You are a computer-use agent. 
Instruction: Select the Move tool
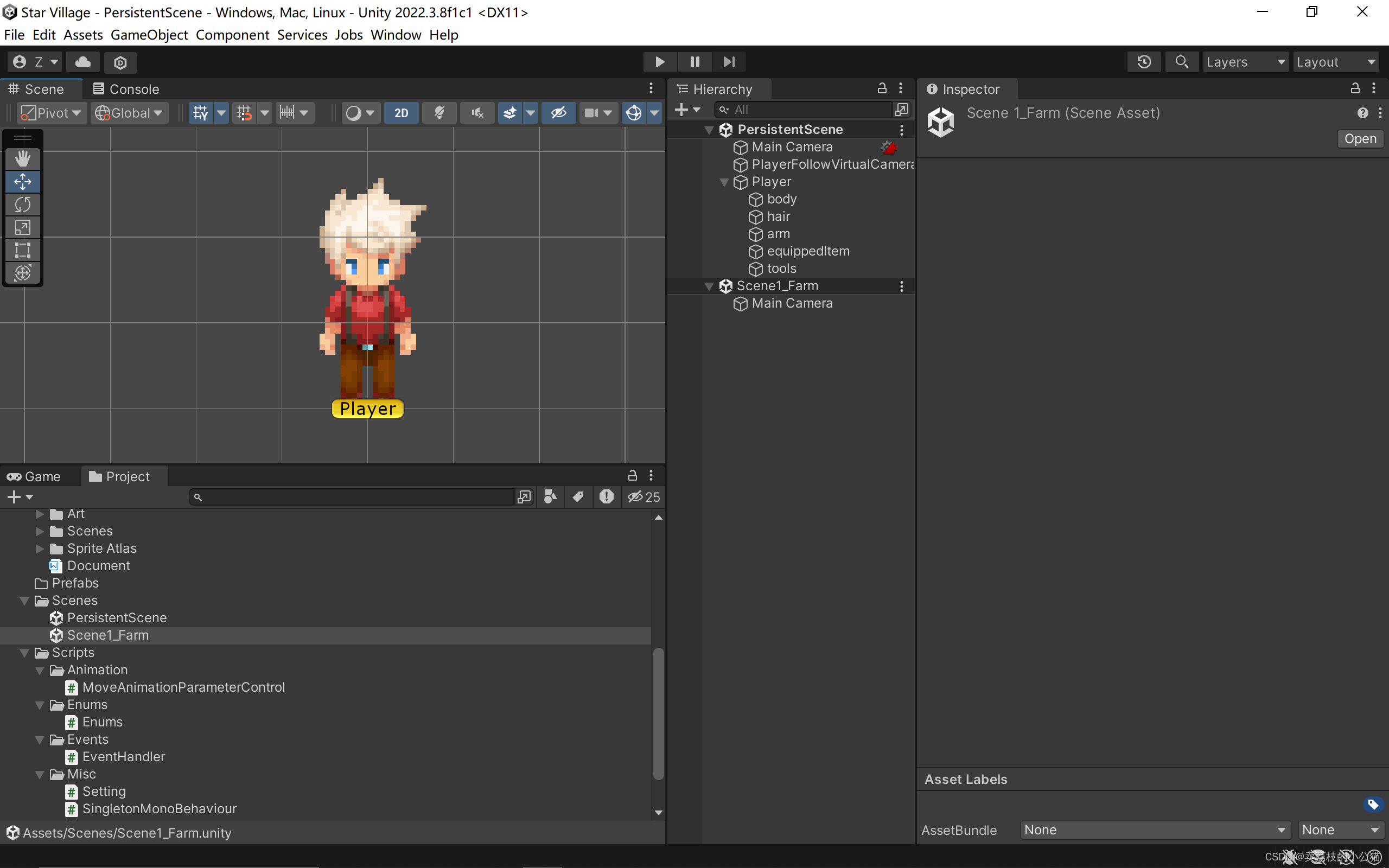[x=23, y=181]
